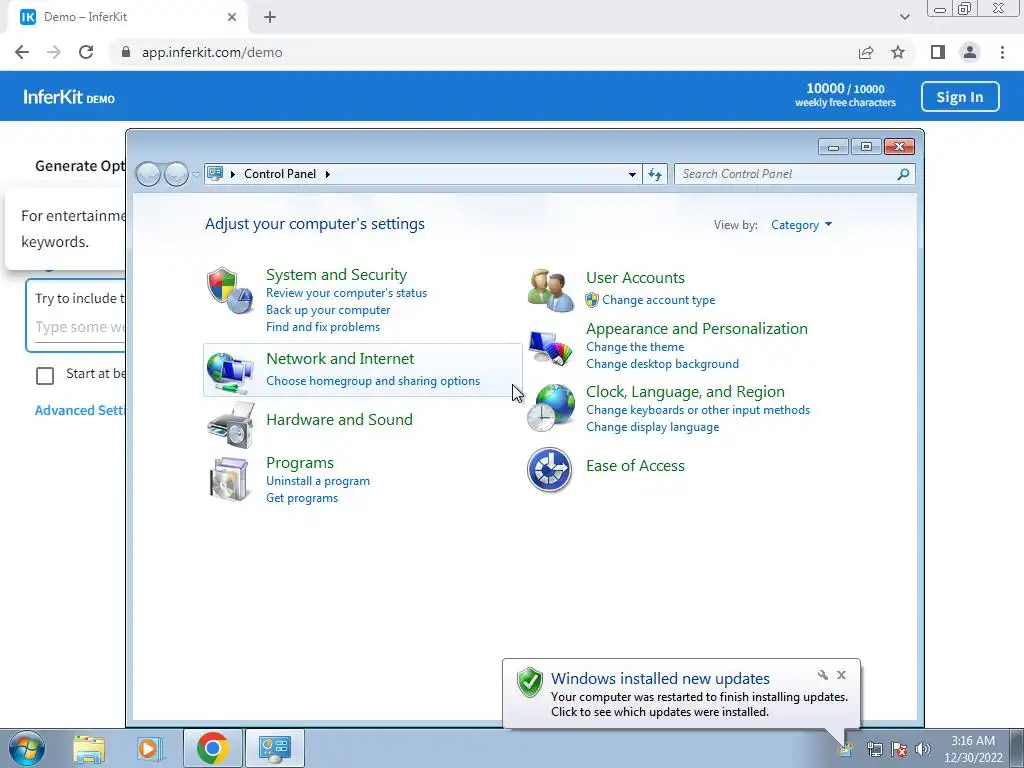Click the Control Panel taskbar button
Screen dimensions: 1024x768
[x=274, y=748]
